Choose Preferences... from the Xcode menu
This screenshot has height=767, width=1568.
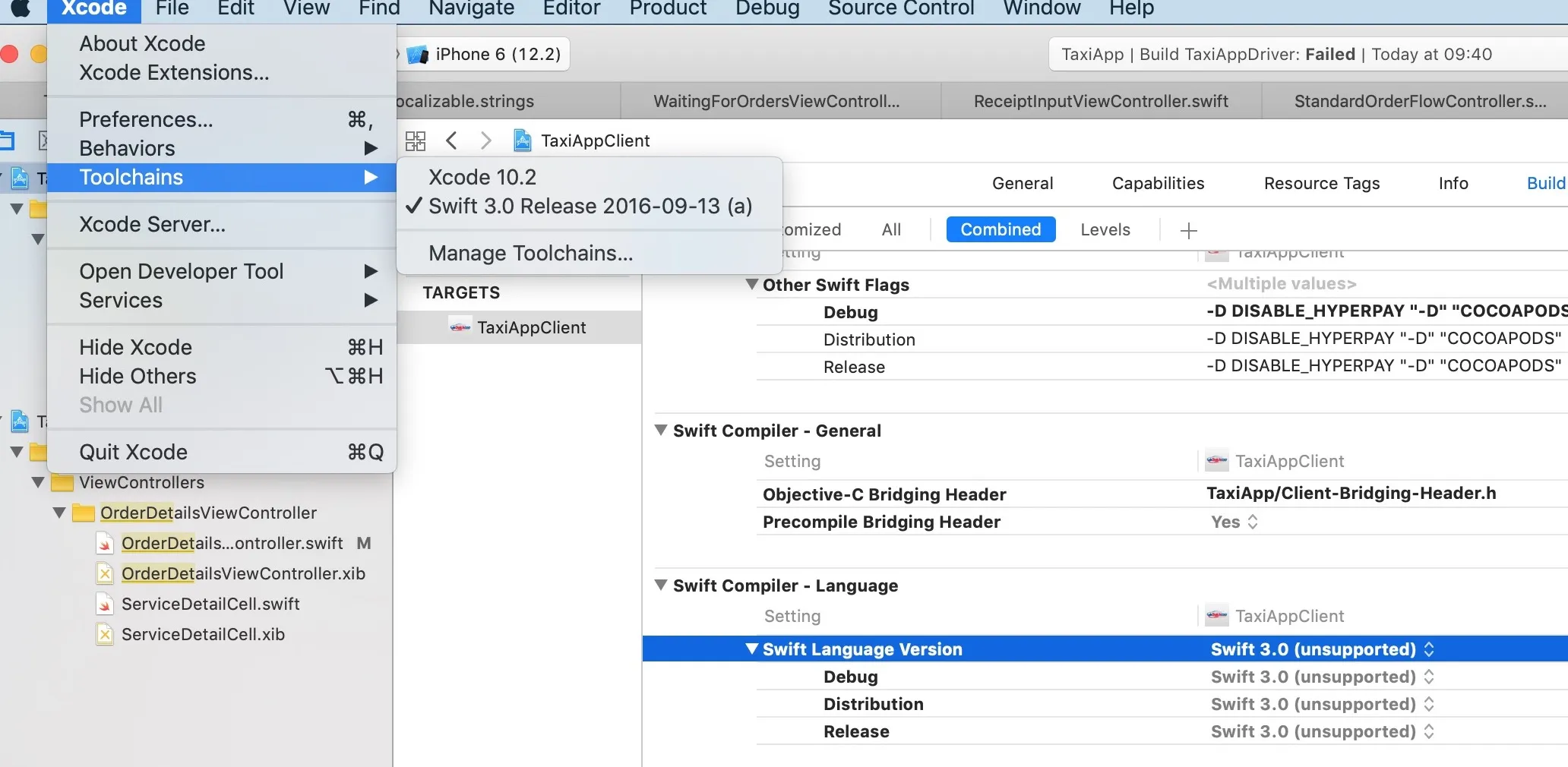pos(222,119)
